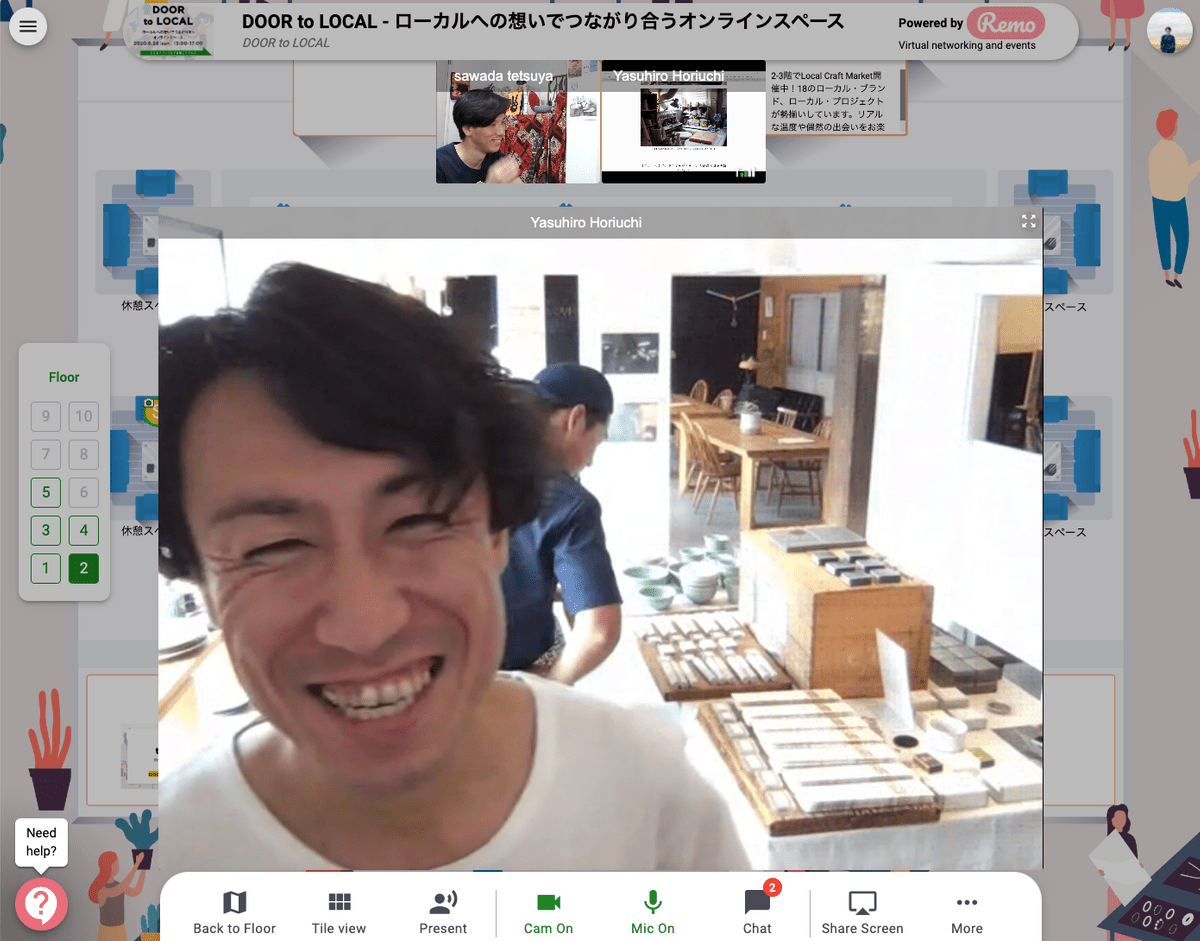The height and width of the screenshot is (941, 1200).
Task: Click the event title DOOR to LOCAL heading
Action: [x=543, y=21]
